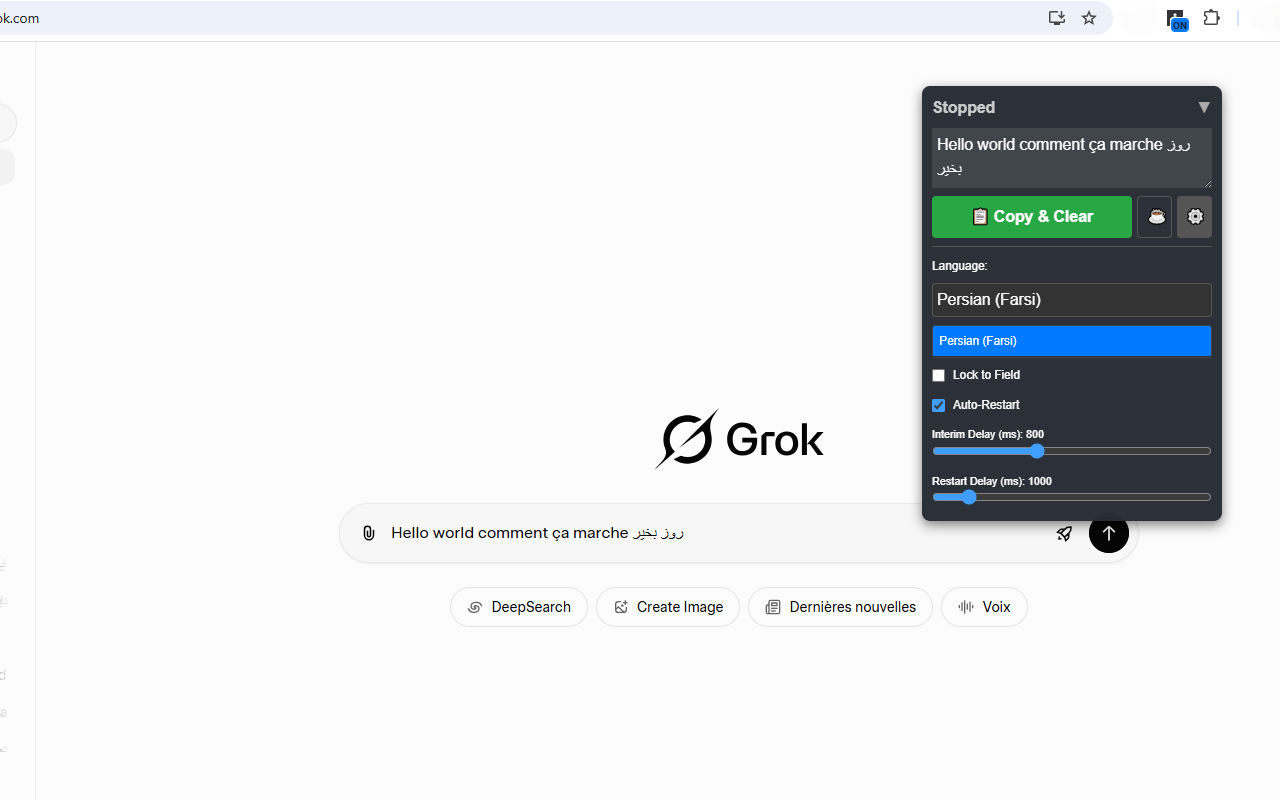Click the extension's transcript text area
The width and height of the screenshot is (1280, 800).
click(x=1072, y=158)
